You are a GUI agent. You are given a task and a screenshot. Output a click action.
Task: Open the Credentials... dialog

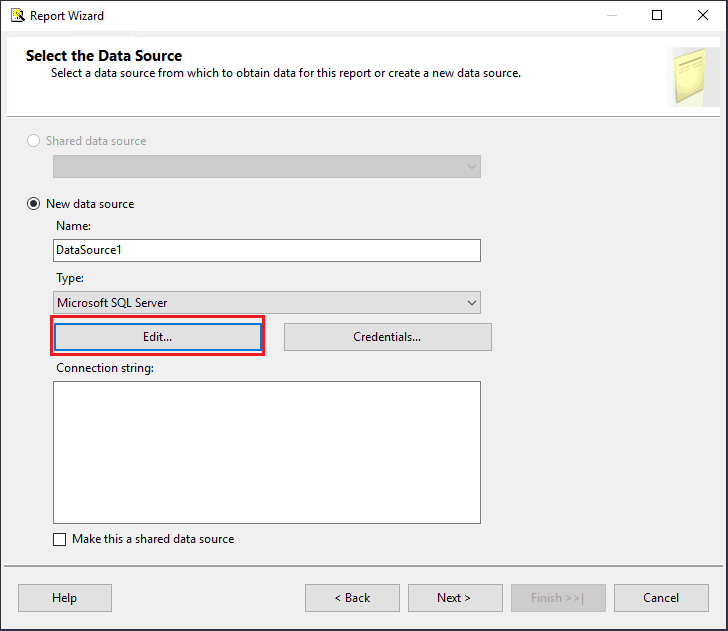pos(388,337)
